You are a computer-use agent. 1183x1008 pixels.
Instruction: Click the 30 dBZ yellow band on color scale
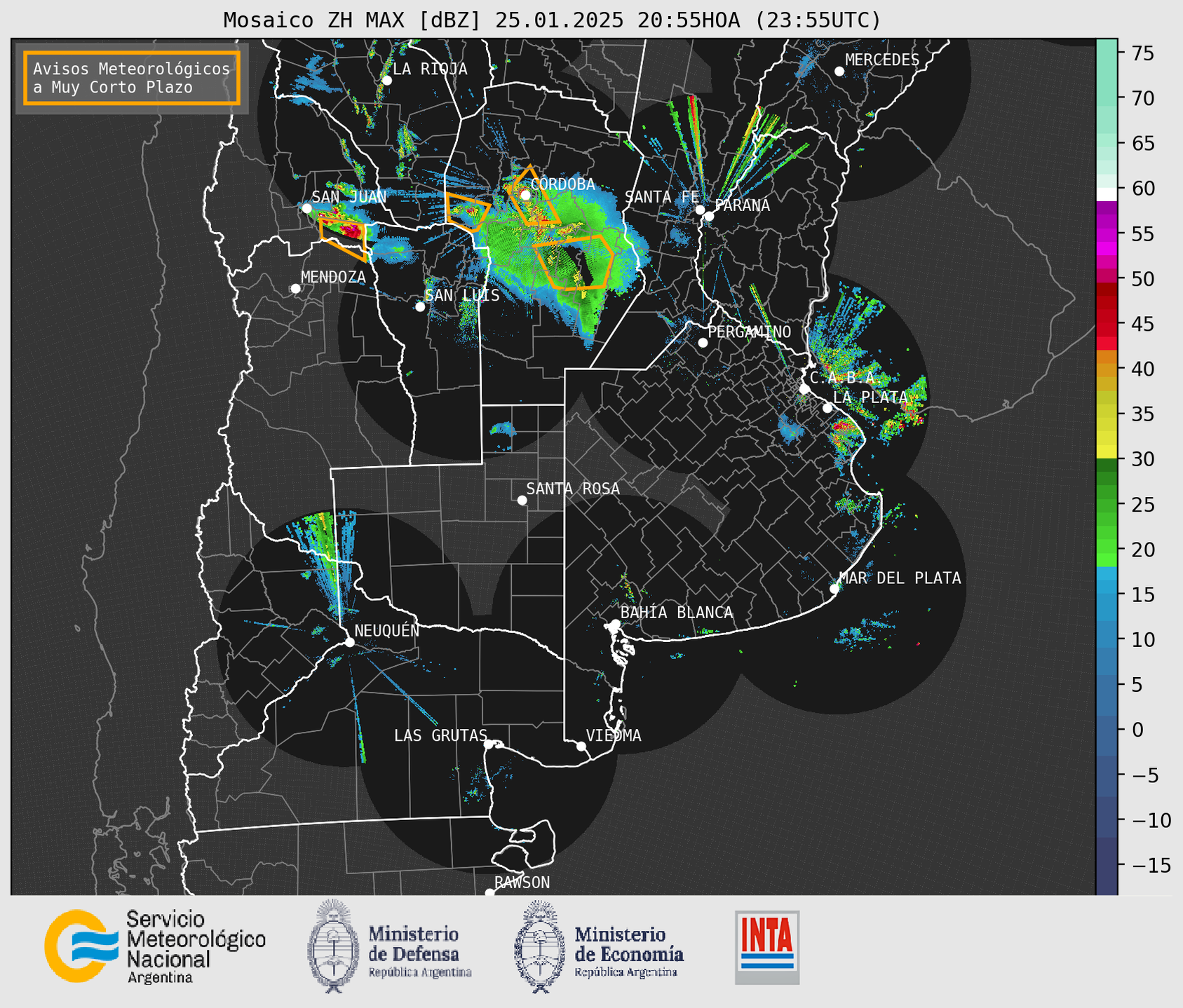[1106, 453]
